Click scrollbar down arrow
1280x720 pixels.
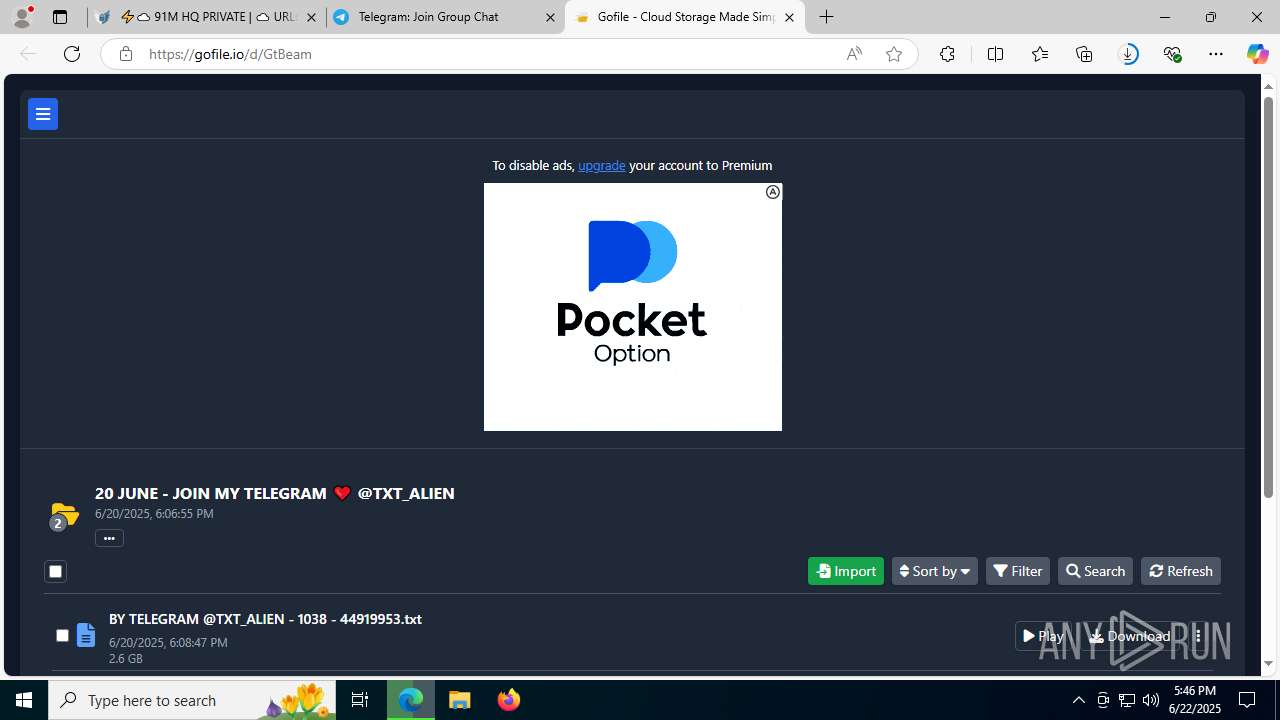(x=1268, y=664)
